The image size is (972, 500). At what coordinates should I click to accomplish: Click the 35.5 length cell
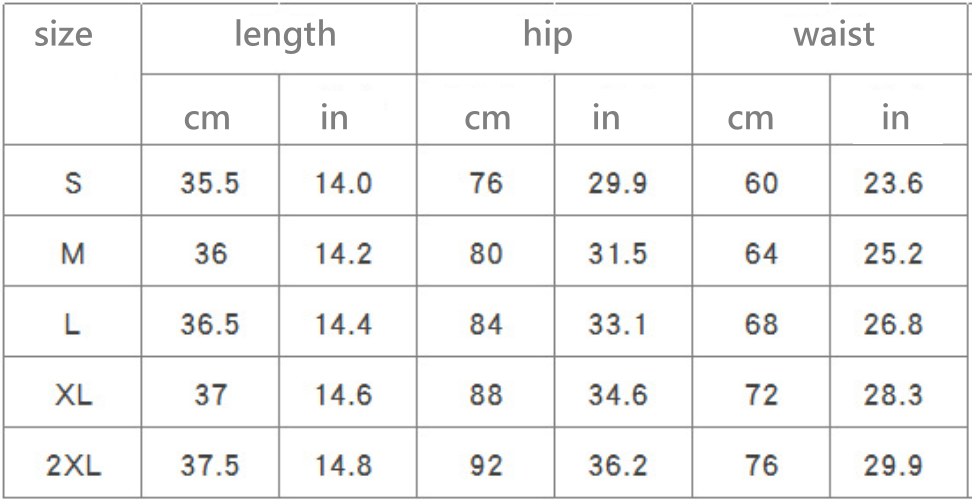(x=209, y=184)
